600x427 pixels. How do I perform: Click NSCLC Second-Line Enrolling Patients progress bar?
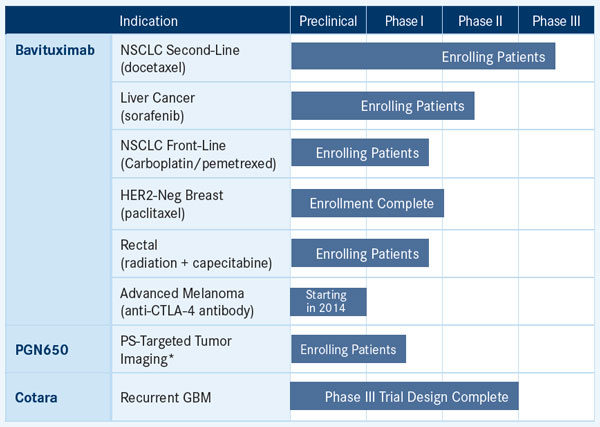pos(423,56)
